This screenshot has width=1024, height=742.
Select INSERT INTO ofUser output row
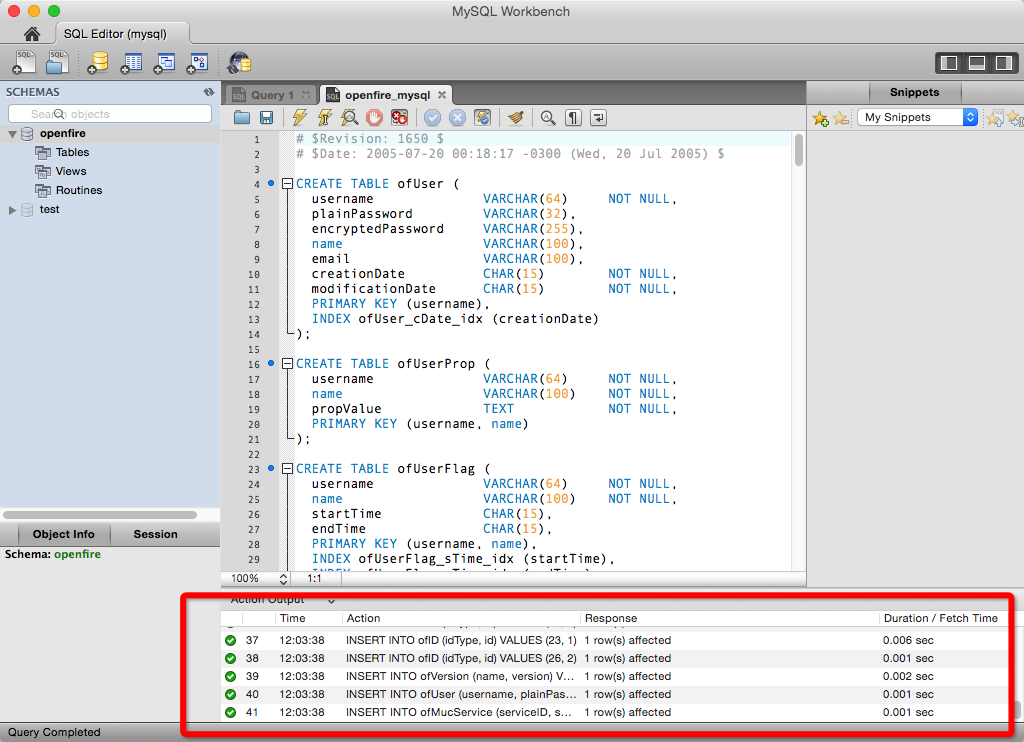(x=614, y=694)
